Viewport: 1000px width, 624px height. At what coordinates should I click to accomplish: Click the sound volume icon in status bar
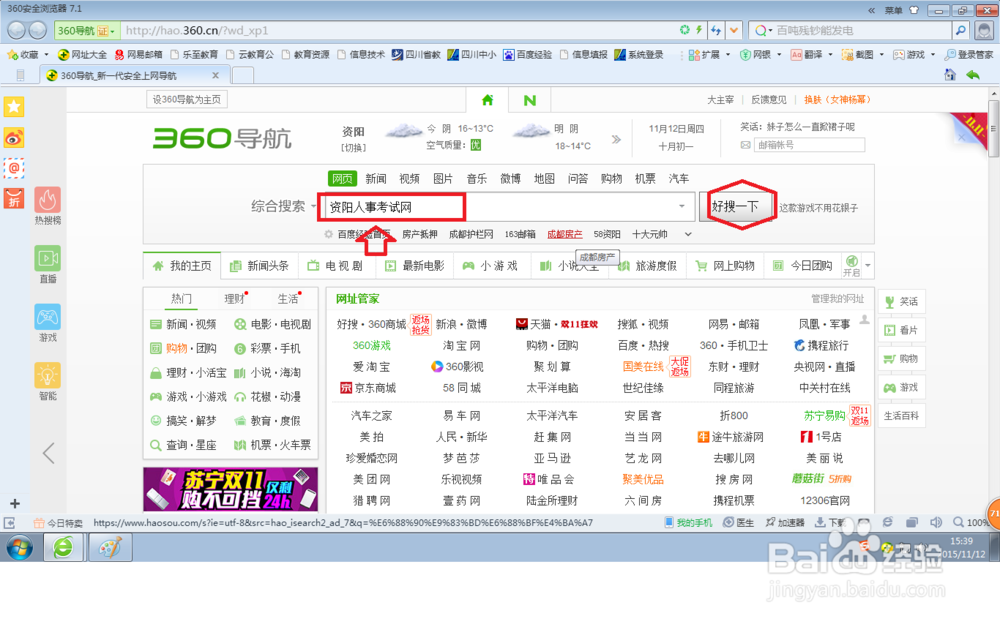(x=936, y=523)
